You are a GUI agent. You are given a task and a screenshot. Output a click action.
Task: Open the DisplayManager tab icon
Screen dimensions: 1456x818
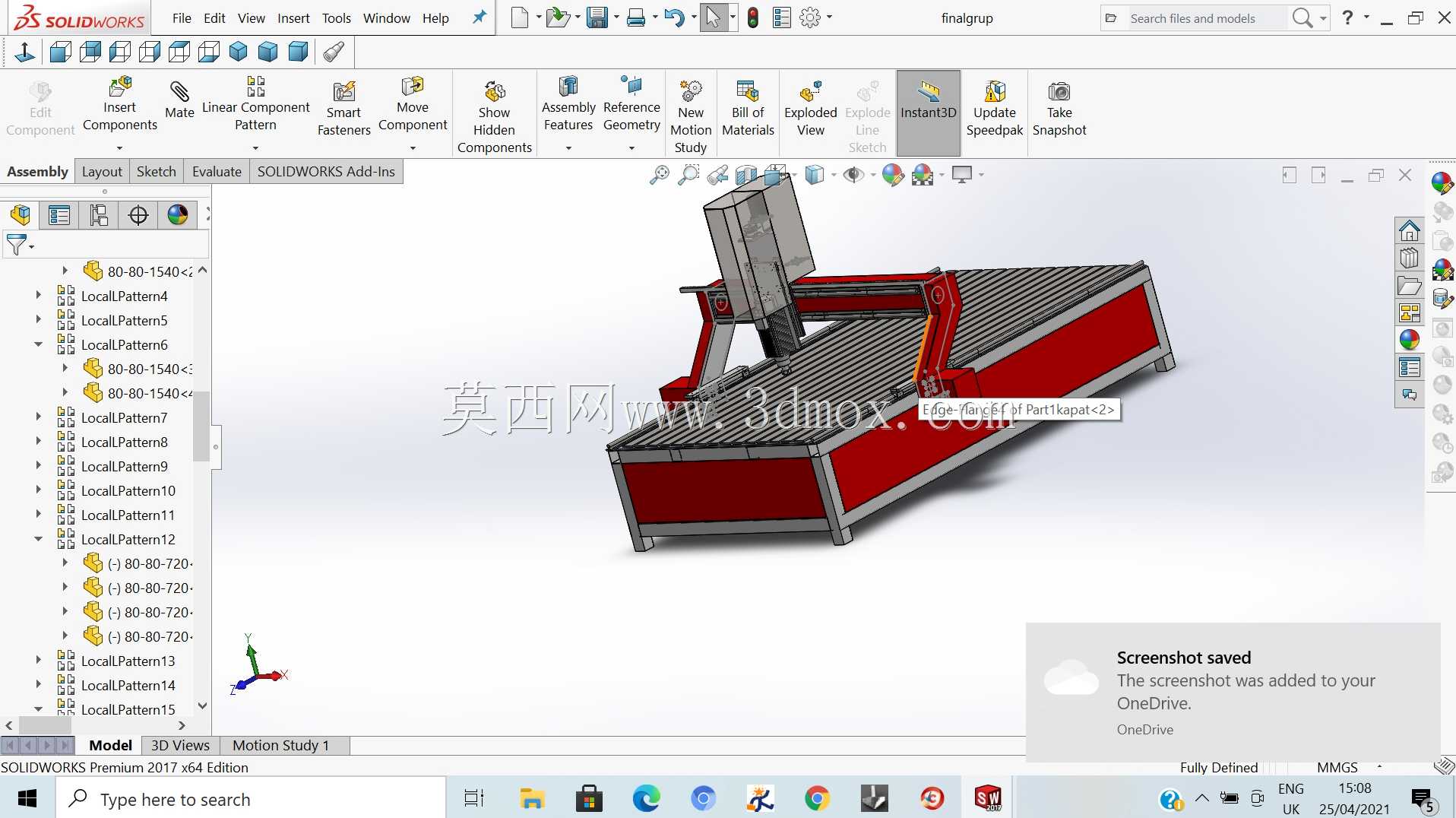click(178, 215)
